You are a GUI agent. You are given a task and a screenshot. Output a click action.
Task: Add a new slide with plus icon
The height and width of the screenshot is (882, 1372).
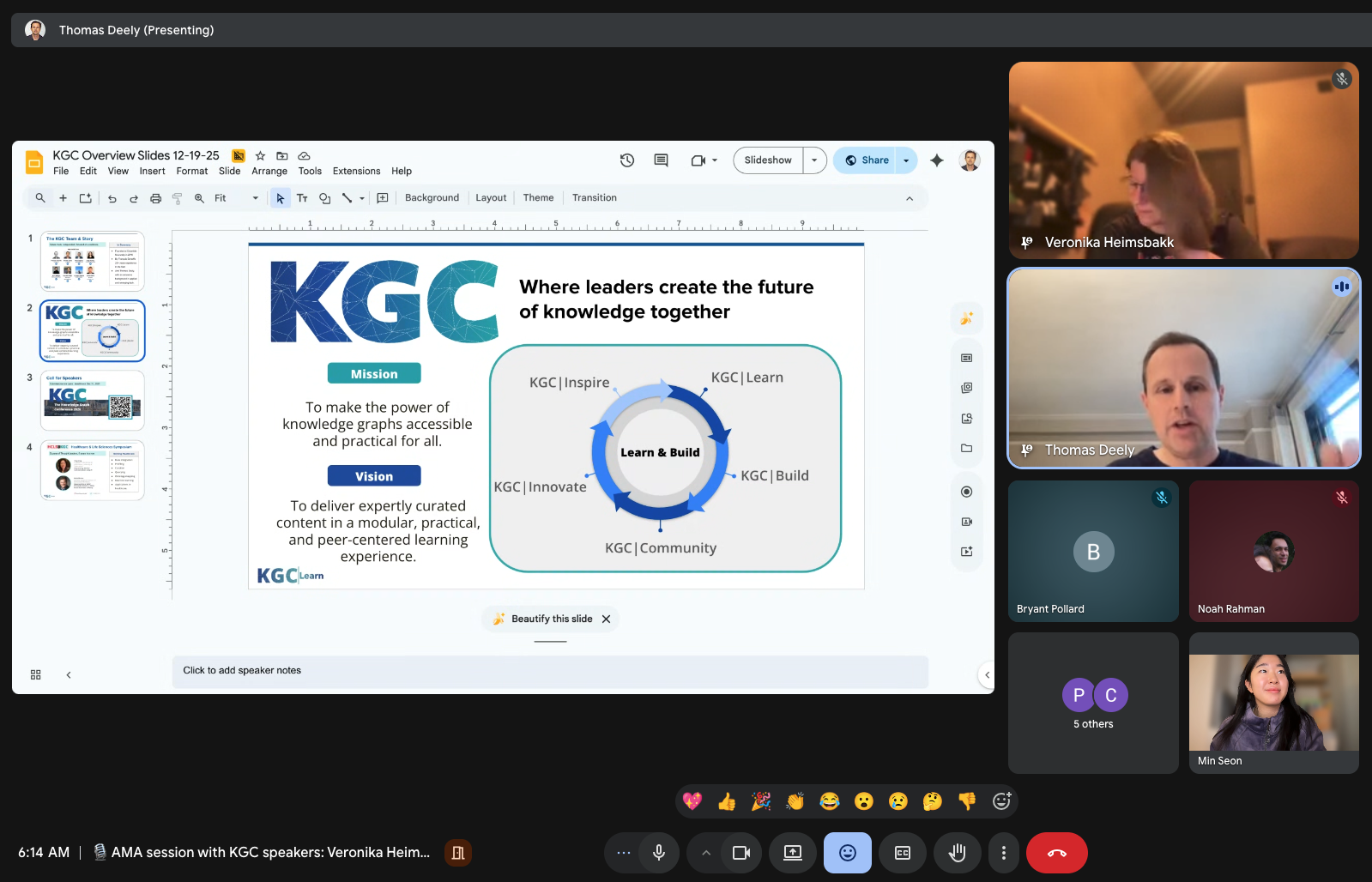pyautogui.click(x=63, y=198)
